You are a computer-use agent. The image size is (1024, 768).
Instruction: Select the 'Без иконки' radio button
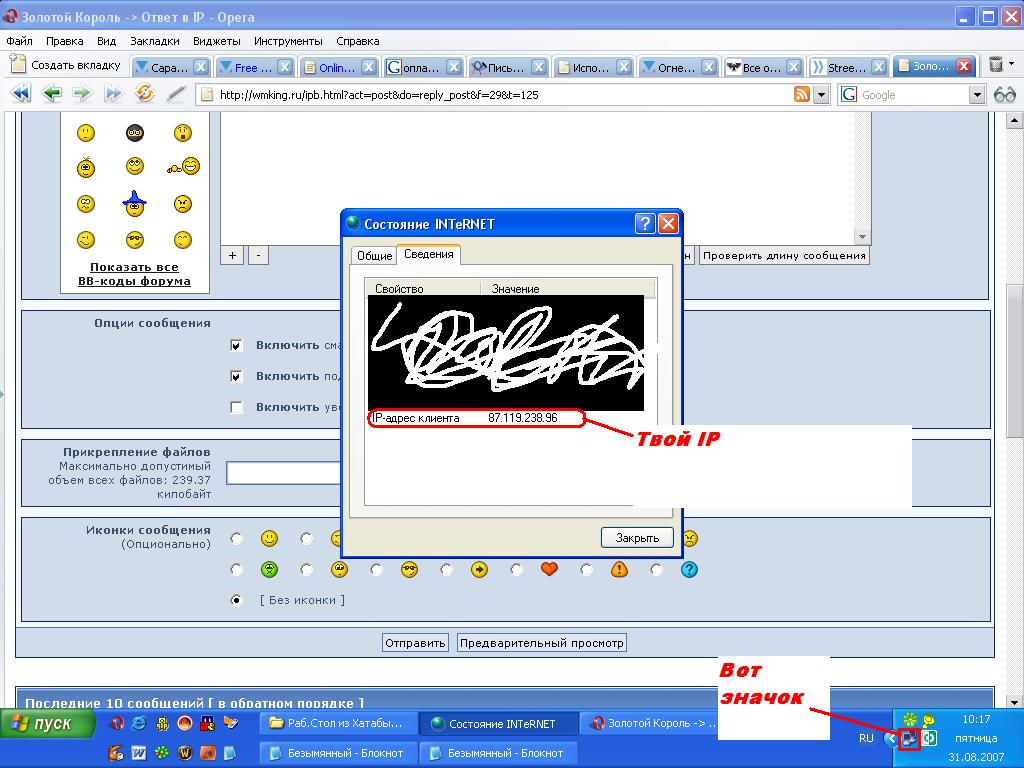(x=237, y=601)
